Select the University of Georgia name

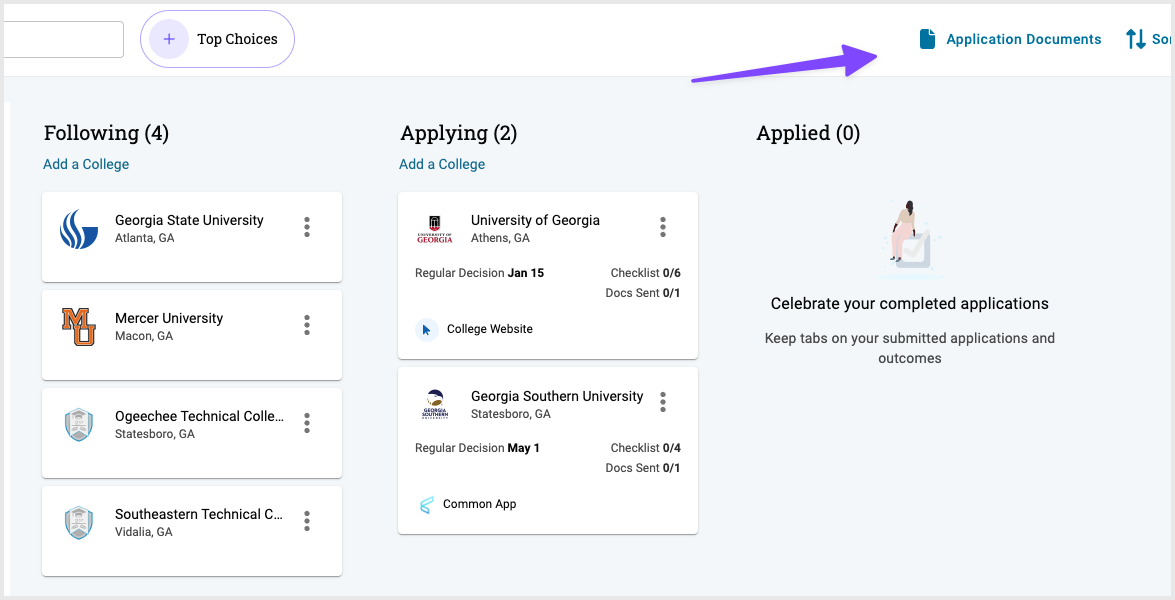coord(536,220)
